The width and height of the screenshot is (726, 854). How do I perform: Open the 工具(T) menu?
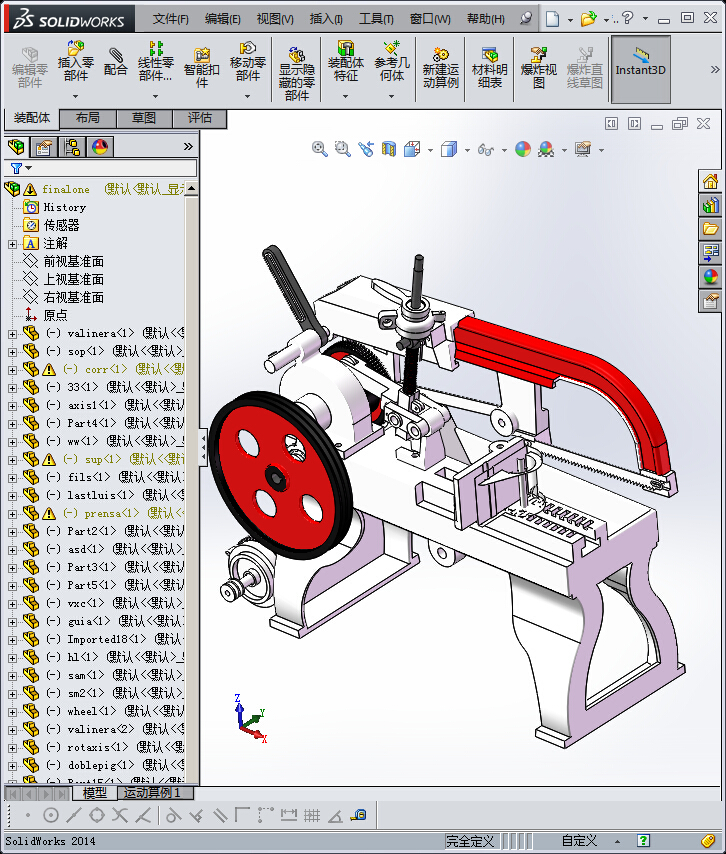point(376,19)
